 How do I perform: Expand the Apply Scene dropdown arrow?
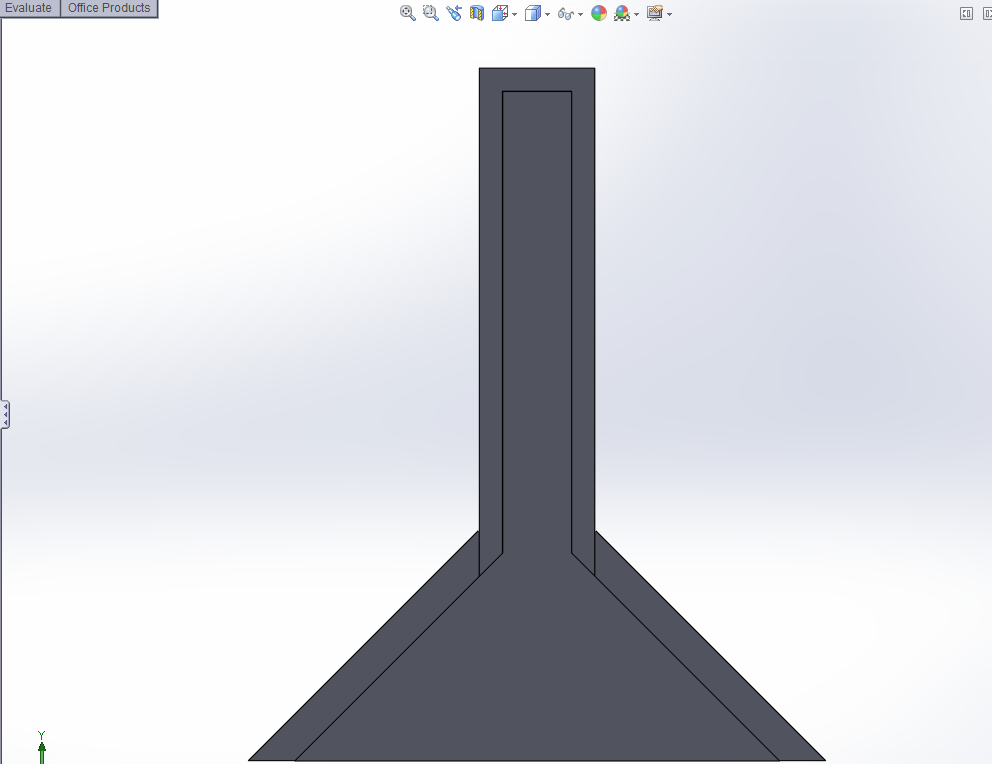636,15
